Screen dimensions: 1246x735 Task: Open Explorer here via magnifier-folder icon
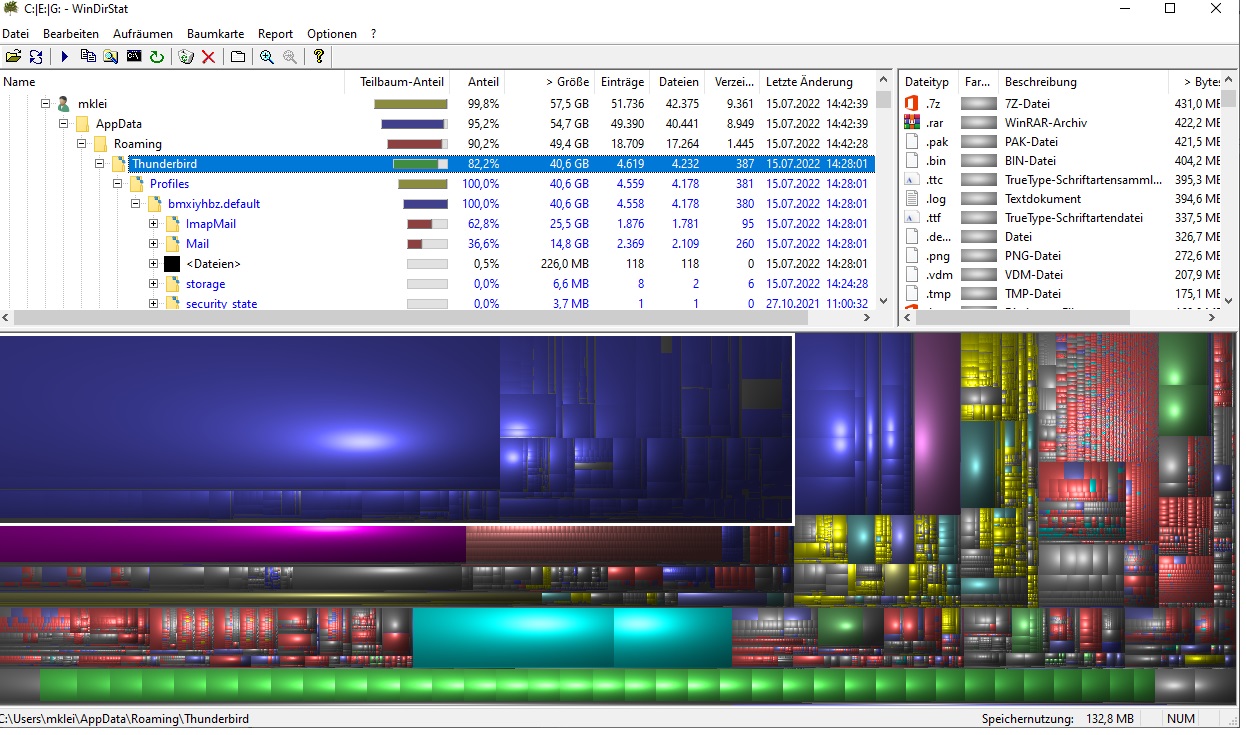(x=111, y=57)
